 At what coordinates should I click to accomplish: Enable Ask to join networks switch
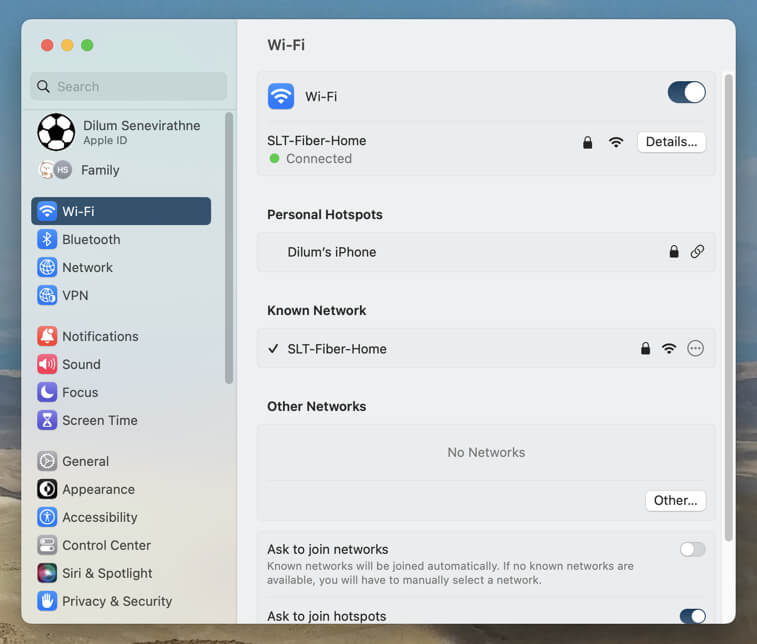point(693,549)
